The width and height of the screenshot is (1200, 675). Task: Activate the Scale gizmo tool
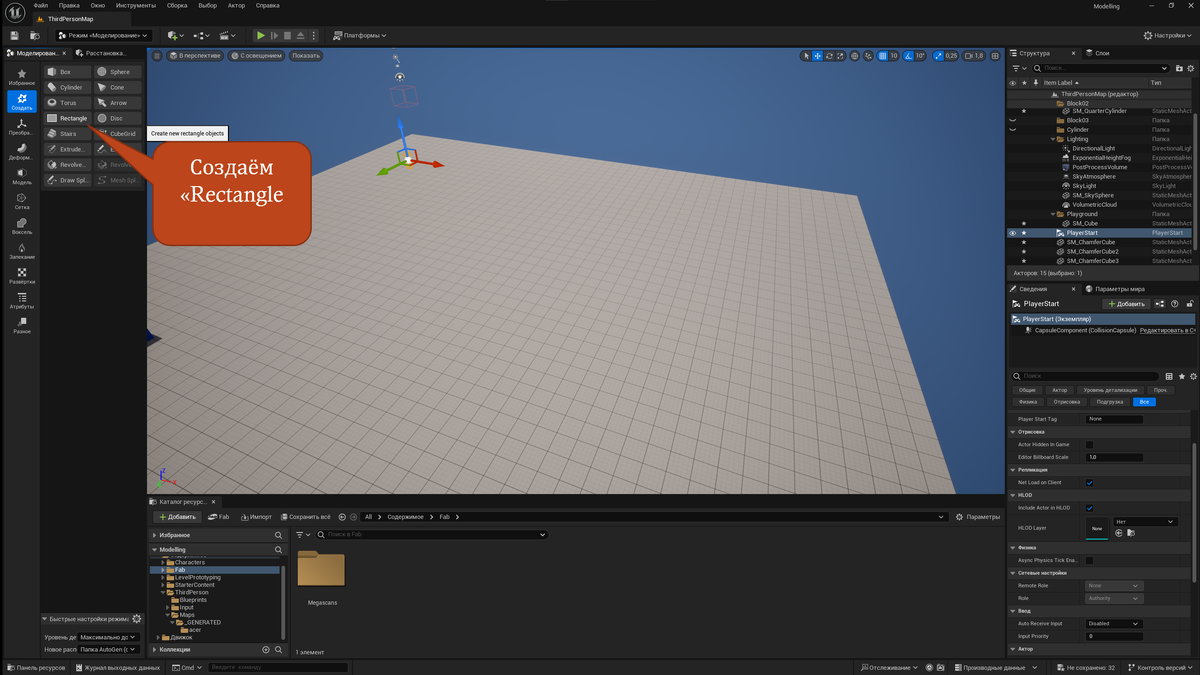click(x=842, y=56)
